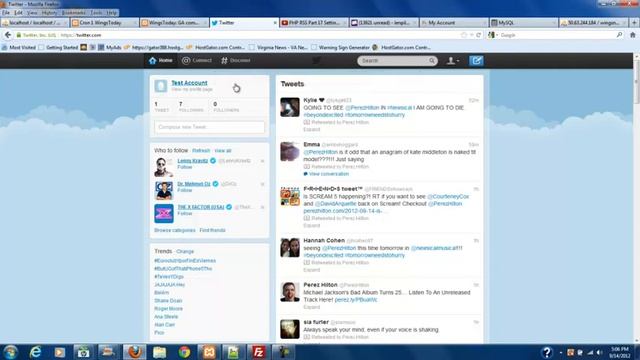
Task: Switch to the MySQL browser tab
Action: [x=524, y=23]
